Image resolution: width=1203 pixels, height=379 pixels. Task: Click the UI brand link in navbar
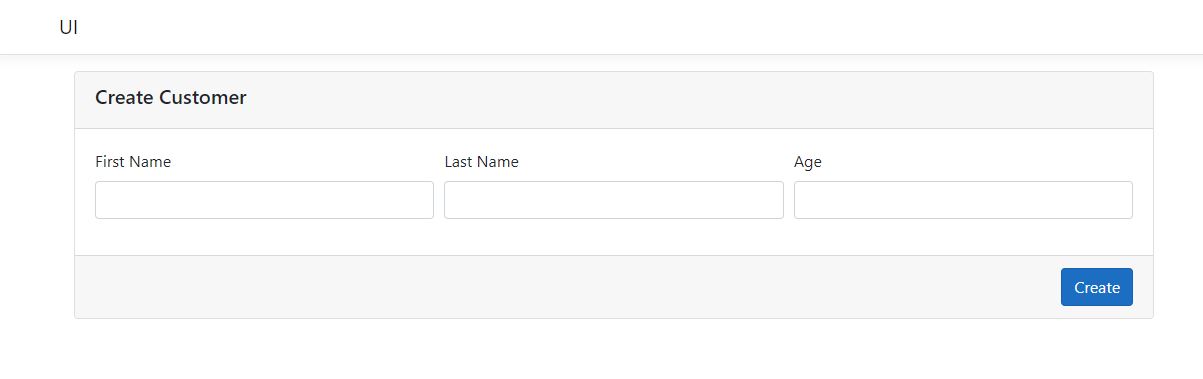point(69,28)
